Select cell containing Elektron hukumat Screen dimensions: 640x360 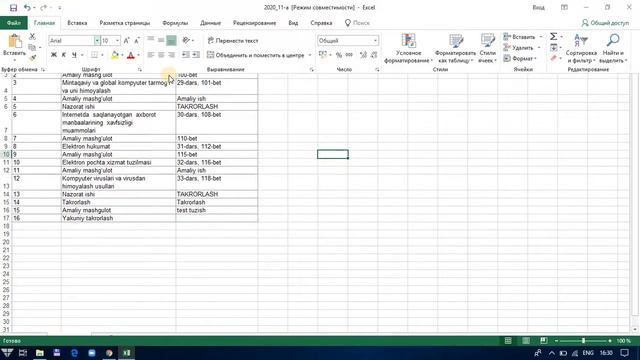tap(118, 147)
